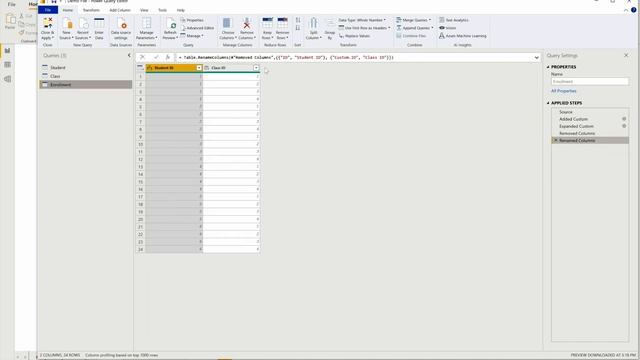Open Data source settings
This screenshot has height=360, width=640.
(x=121, y=29)
